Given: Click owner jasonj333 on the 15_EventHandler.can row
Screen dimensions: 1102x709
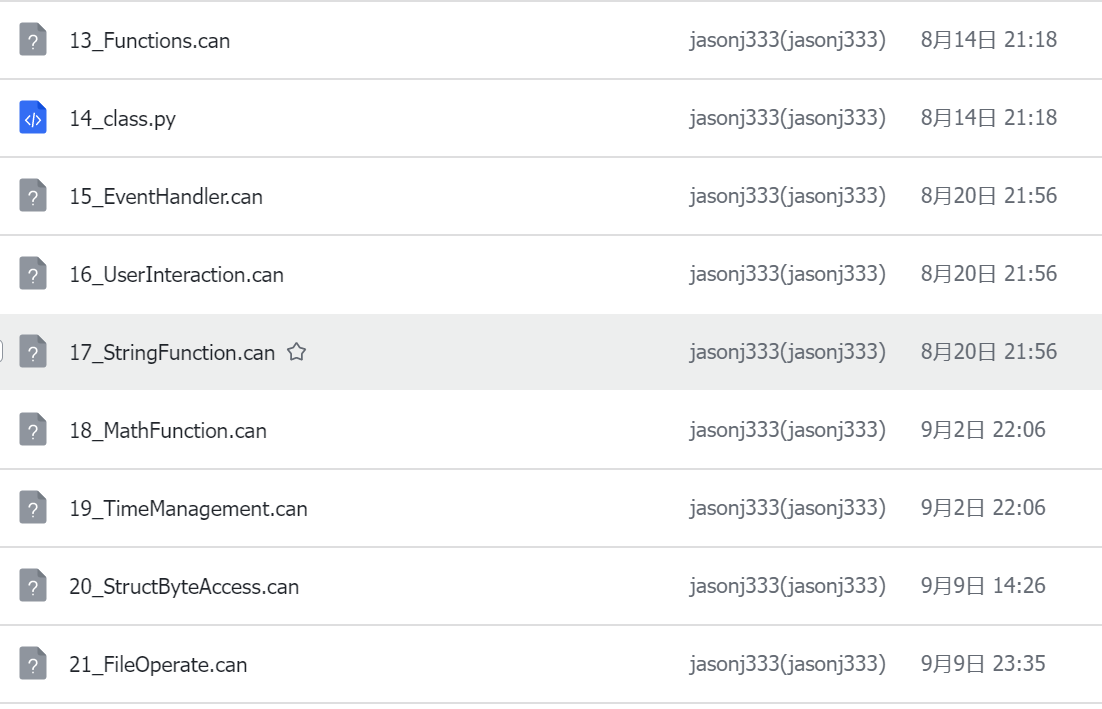Looking at the screenshot, I should click(x=787, y=196).
